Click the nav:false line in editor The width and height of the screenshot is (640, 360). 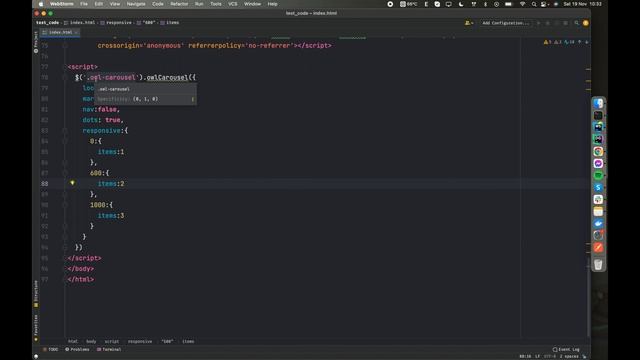pos(101,109)
